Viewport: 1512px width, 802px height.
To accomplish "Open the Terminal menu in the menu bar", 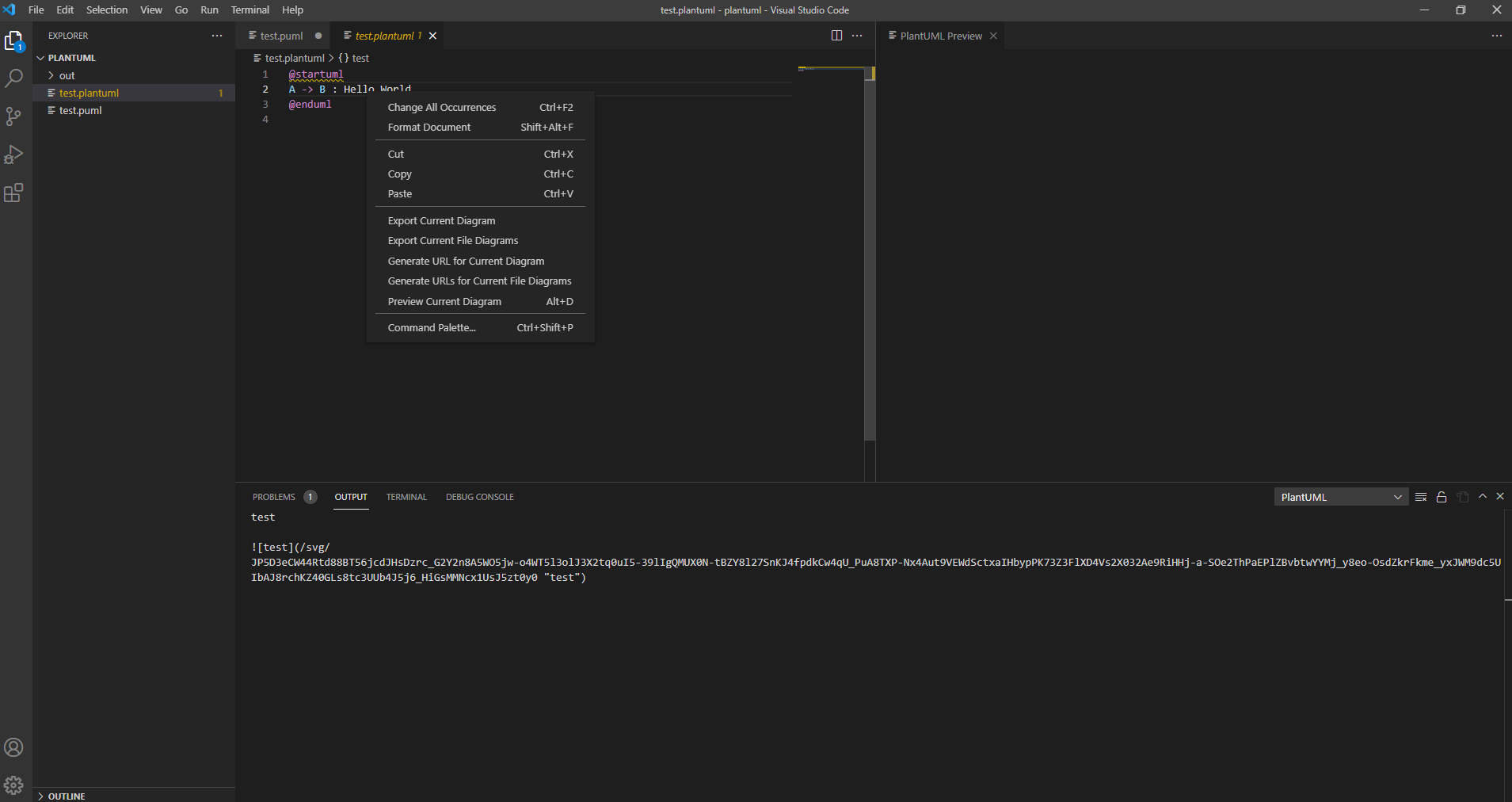I will (x=249, y=10).
